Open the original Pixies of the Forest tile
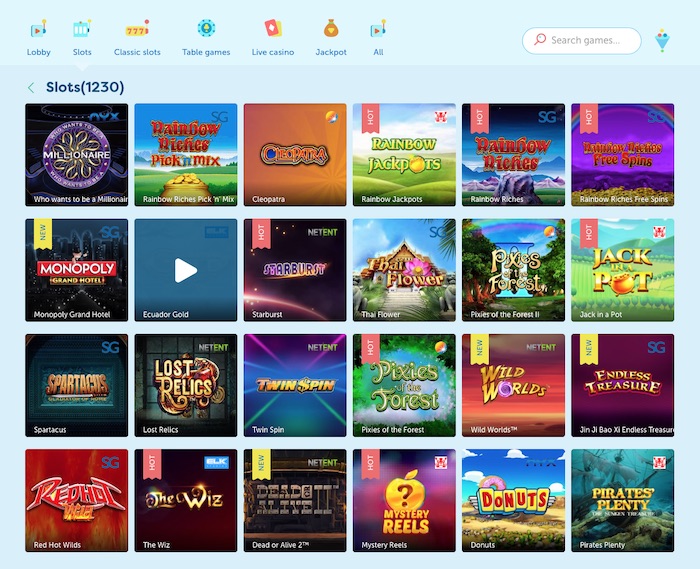This screenshot has width=700, height=569. pyautogui.click(x=404, y=385)
